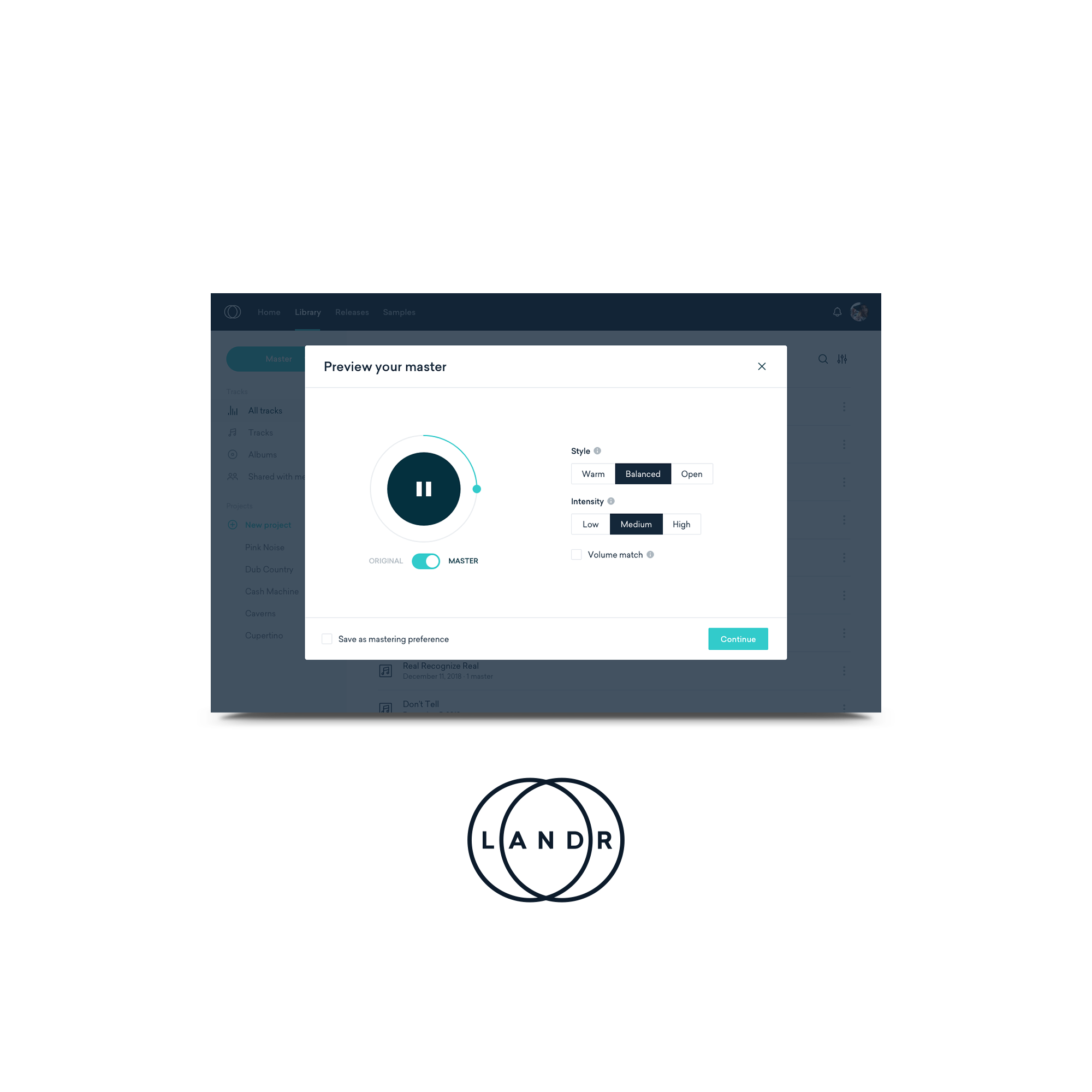Open the Releases navigation tab
Screen dimensions: 1092x1092
[351, 311]
